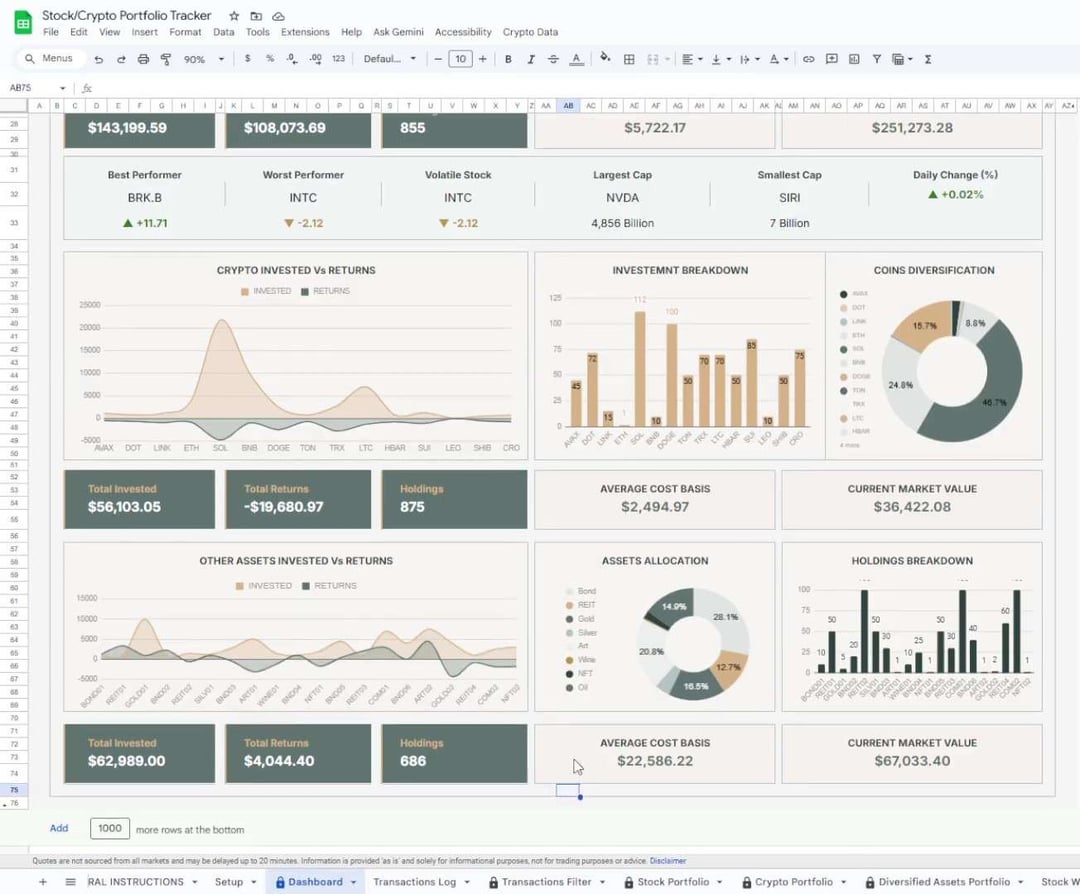This screenshot has width=1080, height=894.
Task: Switch to the Transactions Log sheet tab
Action: point(414,882)
